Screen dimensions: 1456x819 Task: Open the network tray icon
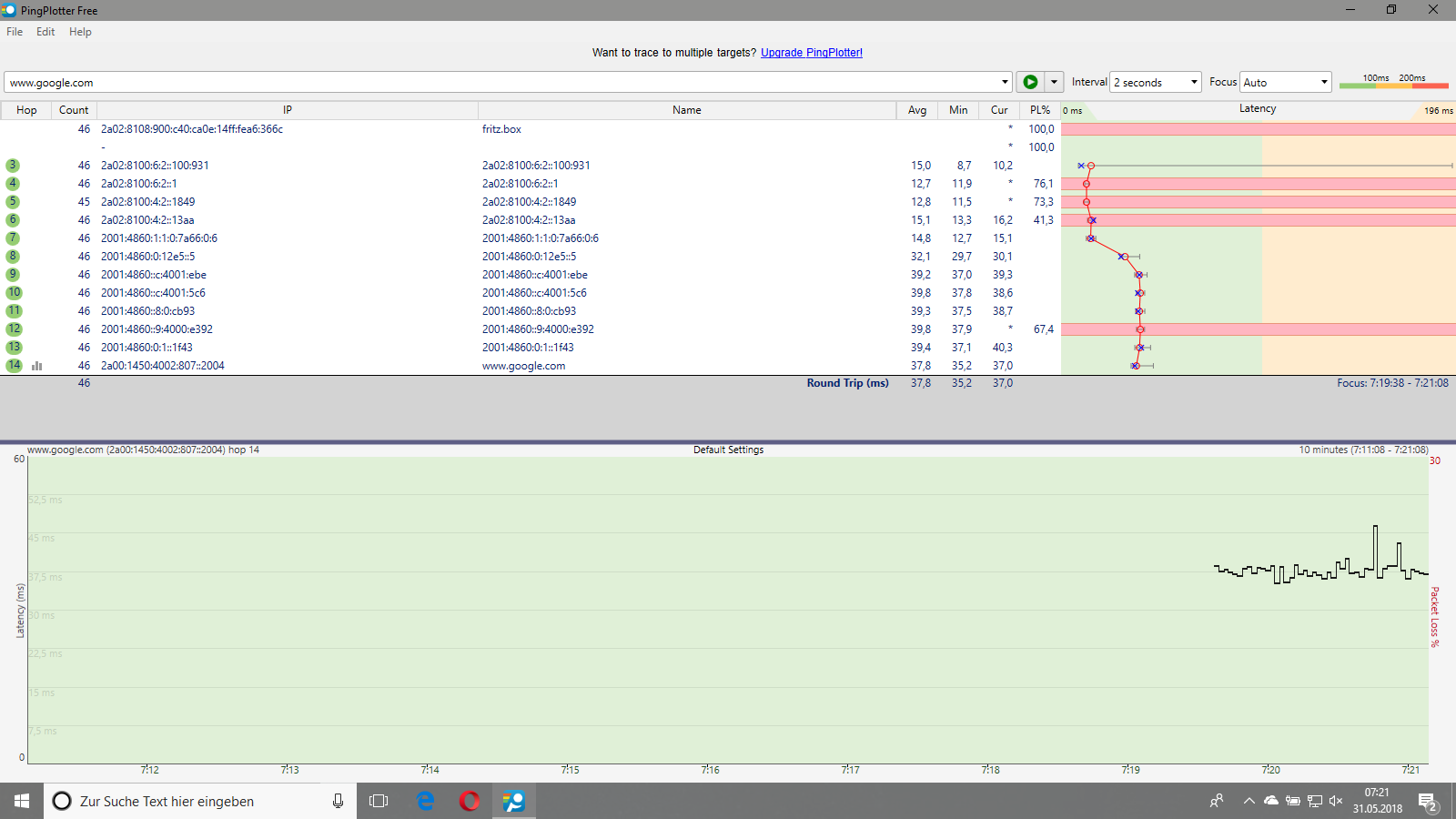(x=1314, y=801)
